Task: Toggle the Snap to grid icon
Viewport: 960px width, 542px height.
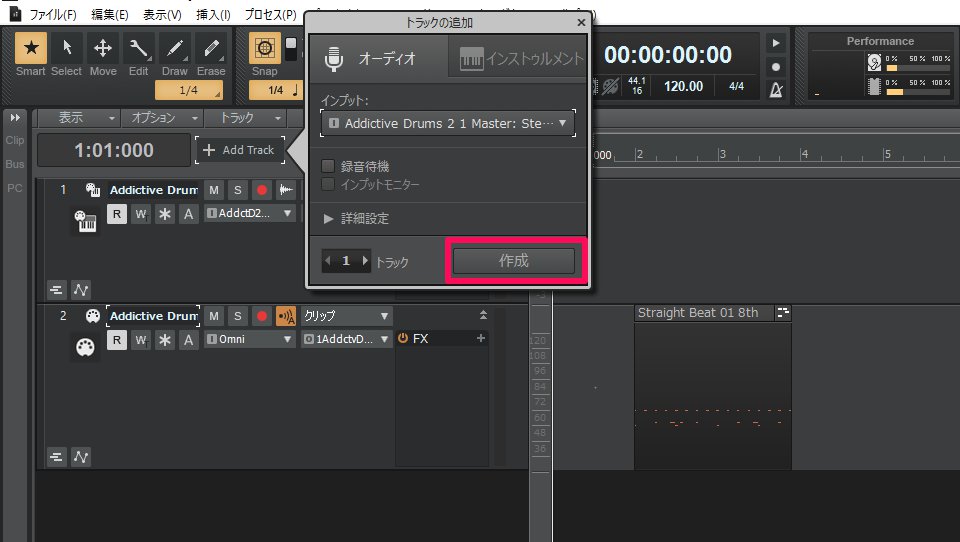Action: 264,49
